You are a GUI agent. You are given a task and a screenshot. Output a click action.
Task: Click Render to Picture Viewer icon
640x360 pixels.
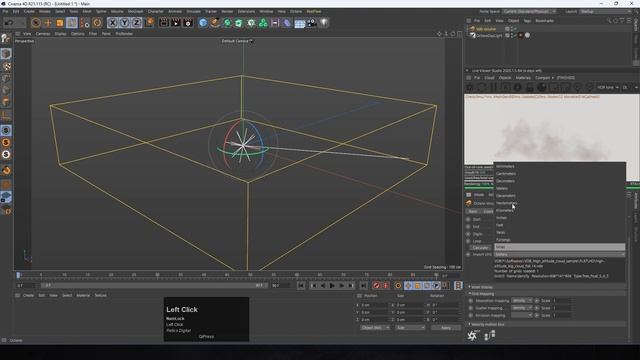[x=176, y=23]
